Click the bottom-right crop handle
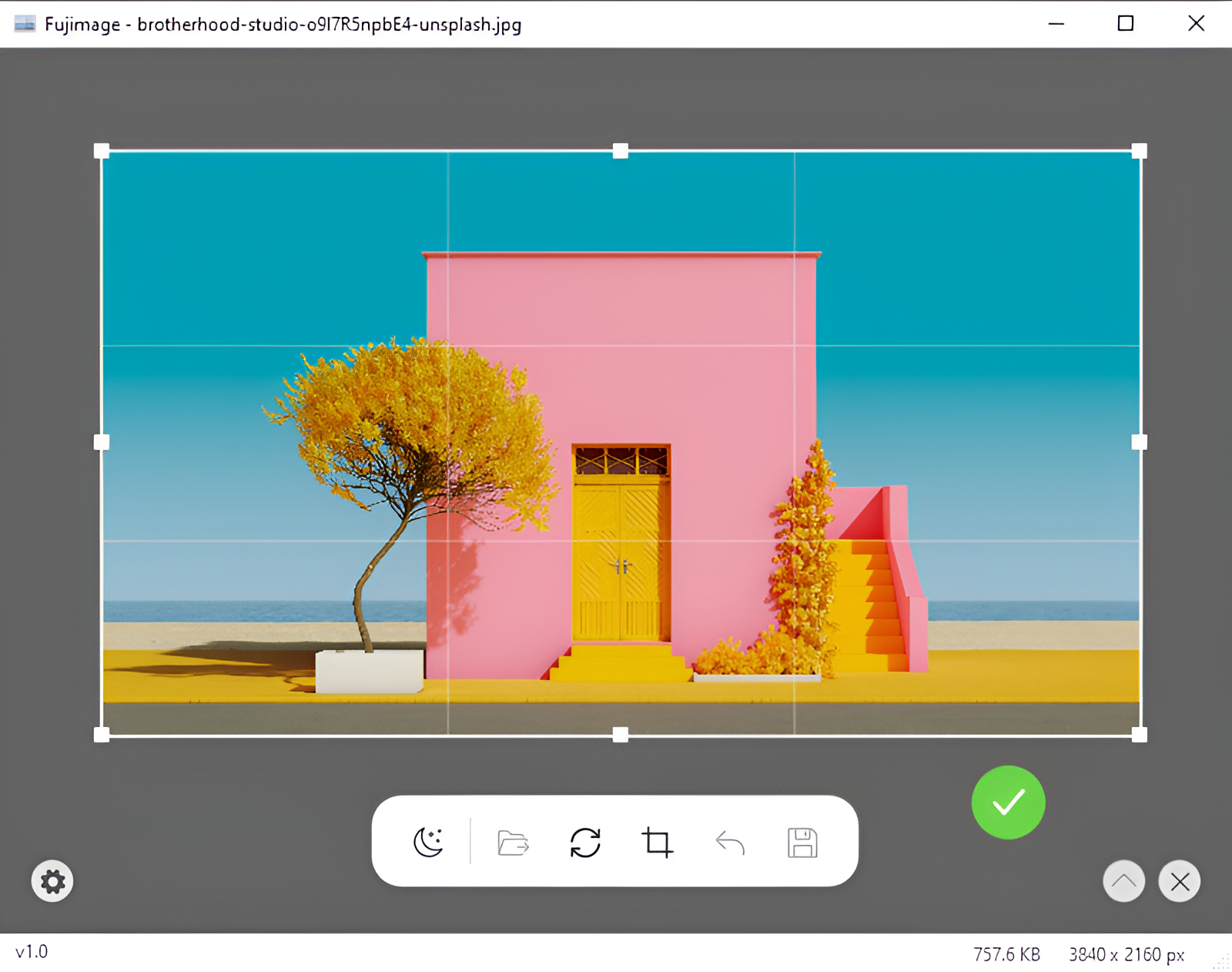Image resolution: width=1232 pixels, height=972 pixels. click(x=1140, y=735)
